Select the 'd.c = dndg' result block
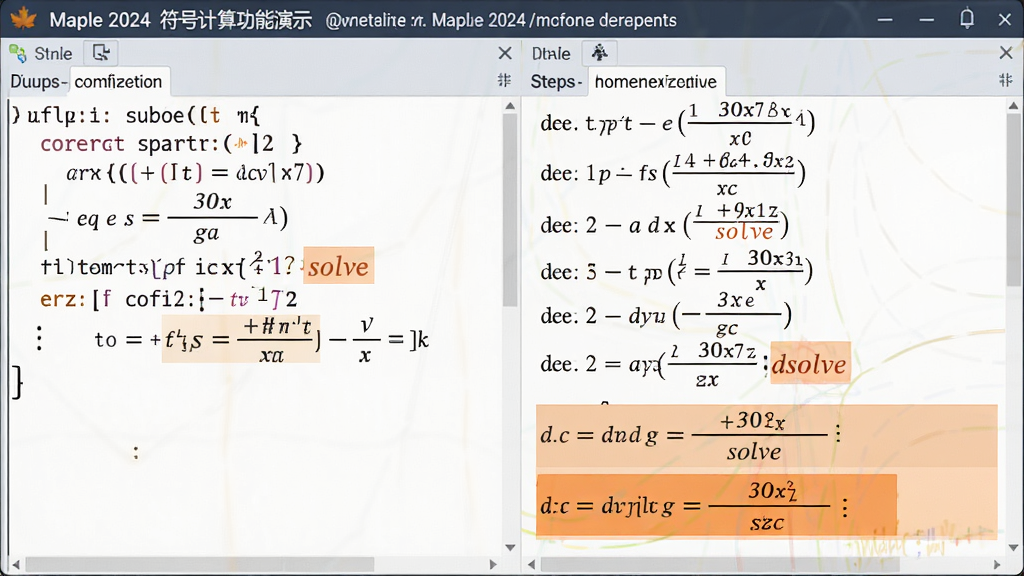The image size is (1024, 576). tap(767, 436)
